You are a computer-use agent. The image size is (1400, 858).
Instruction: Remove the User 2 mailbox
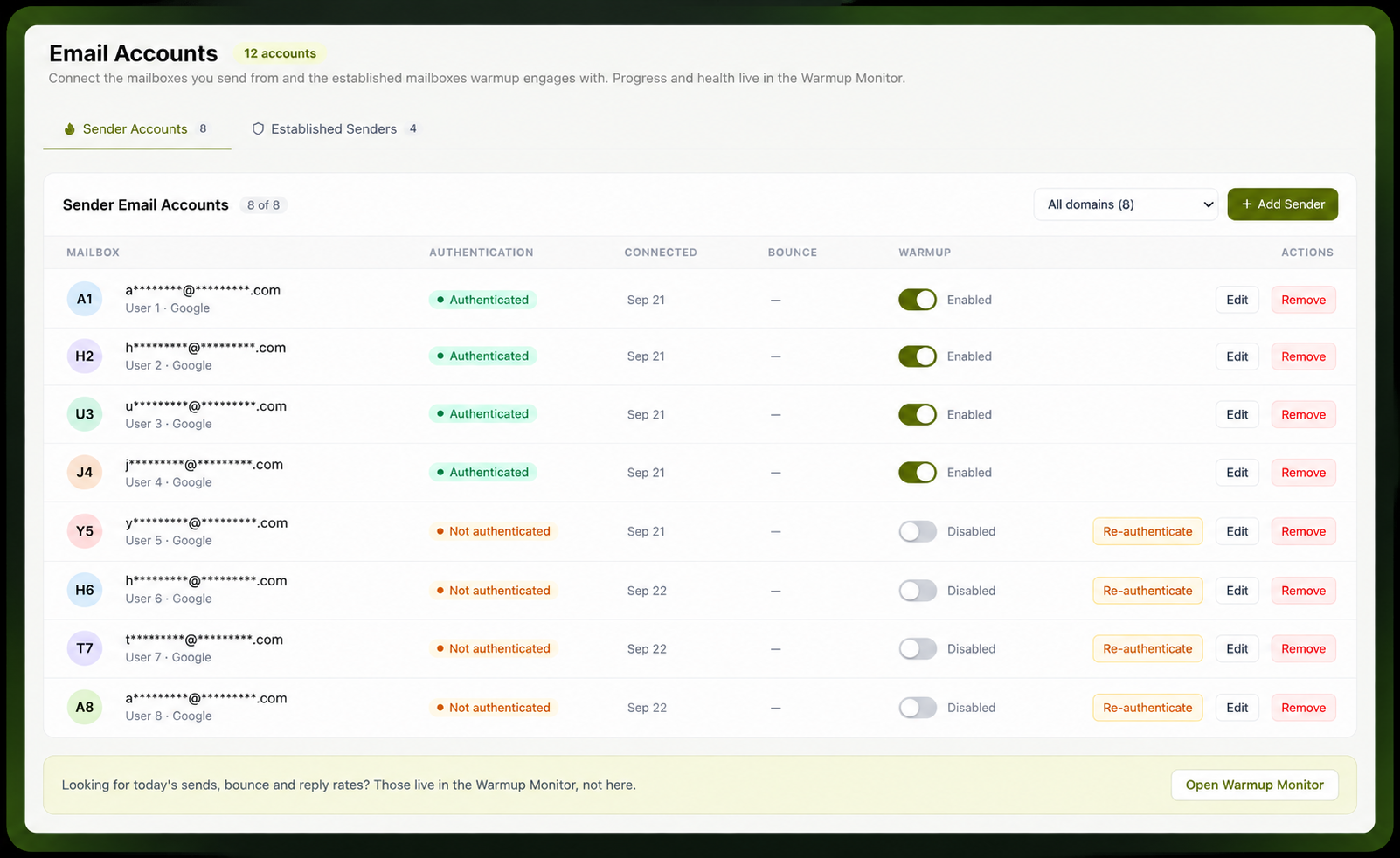click(x=1303, y=356)
